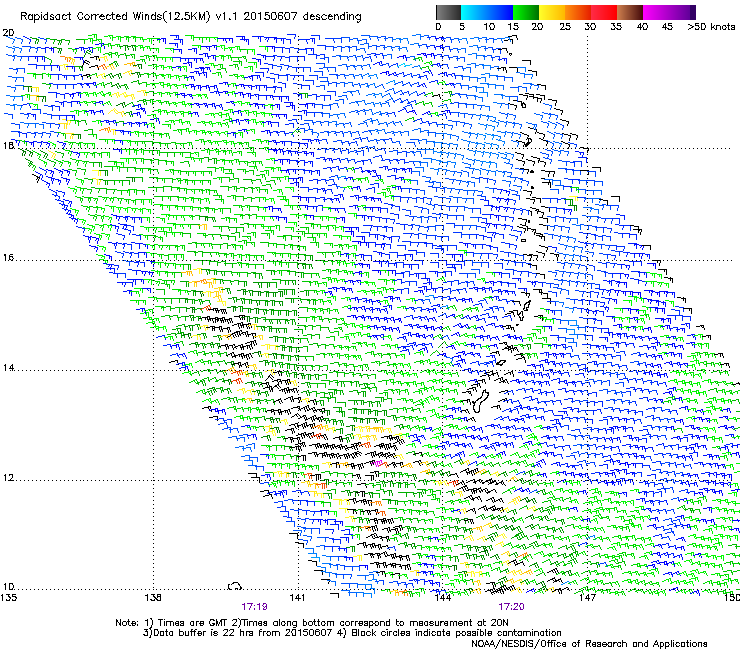Click the magenta wind barb near 12N
Viewport: 740px width, 650px height.
click(378, 463)
